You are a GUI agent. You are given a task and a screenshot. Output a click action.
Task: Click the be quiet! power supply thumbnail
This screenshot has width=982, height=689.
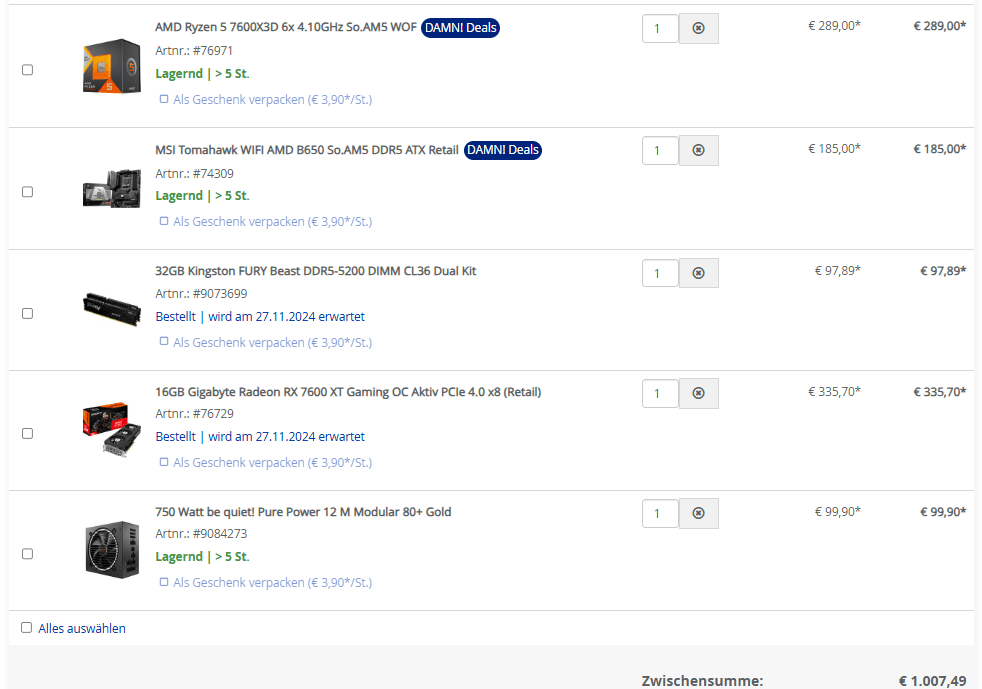[112, 549]
